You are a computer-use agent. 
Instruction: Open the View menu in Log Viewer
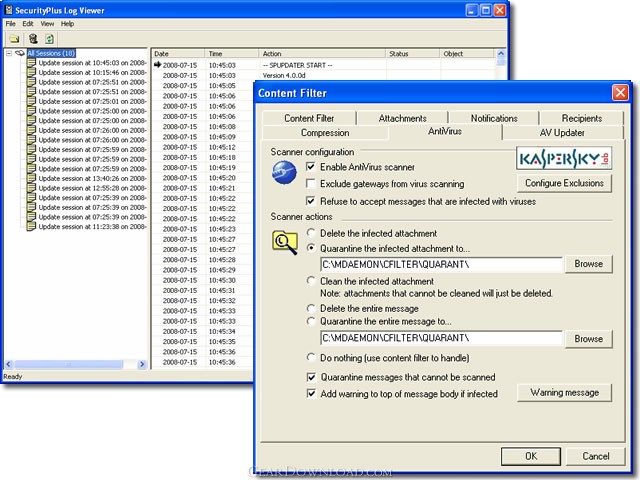pyautogui.click(x=47, y=24)
